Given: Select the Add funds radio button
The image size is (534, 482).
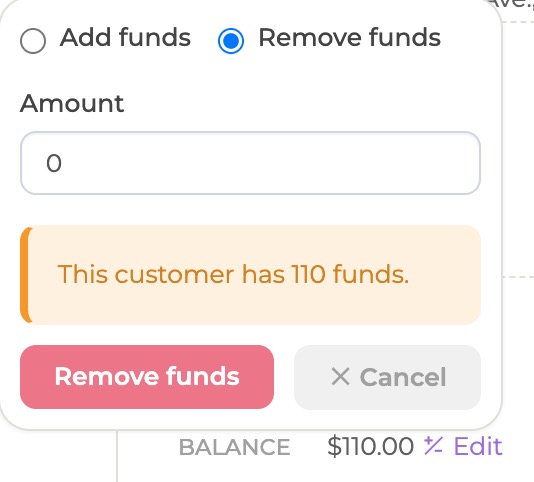Looking at the screenshot, I should point(33,41).
